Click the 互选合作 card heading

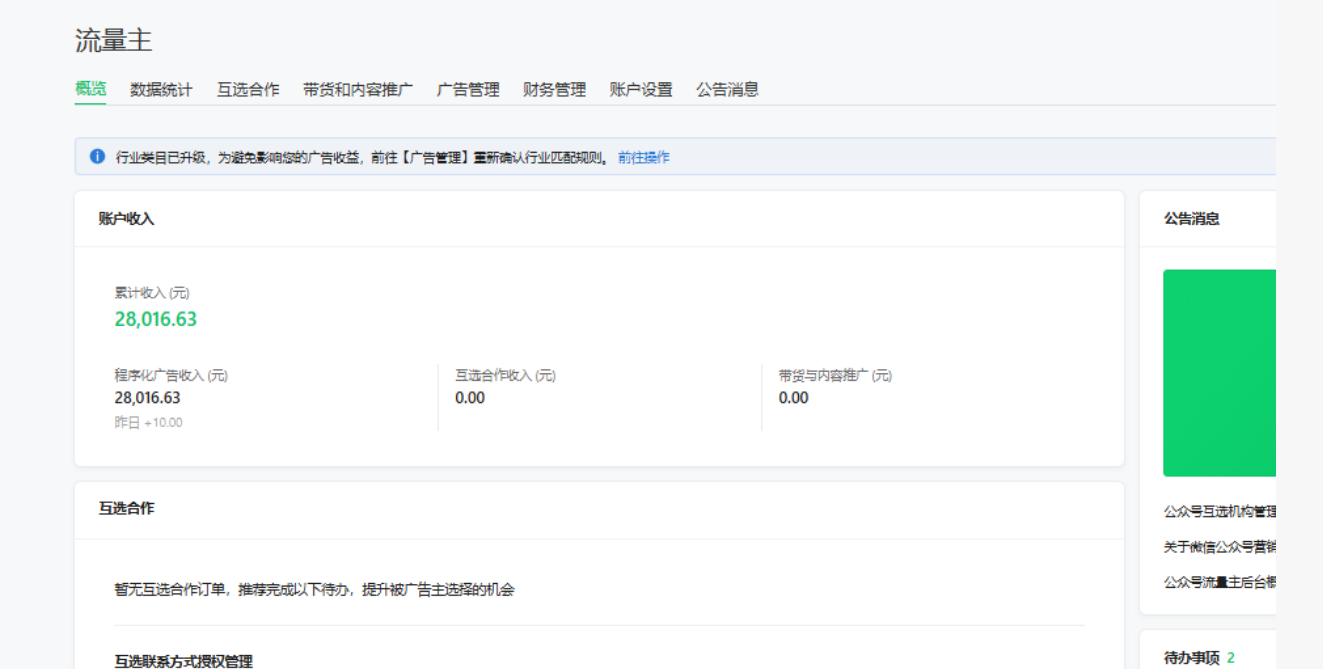(x=126, y=508)
